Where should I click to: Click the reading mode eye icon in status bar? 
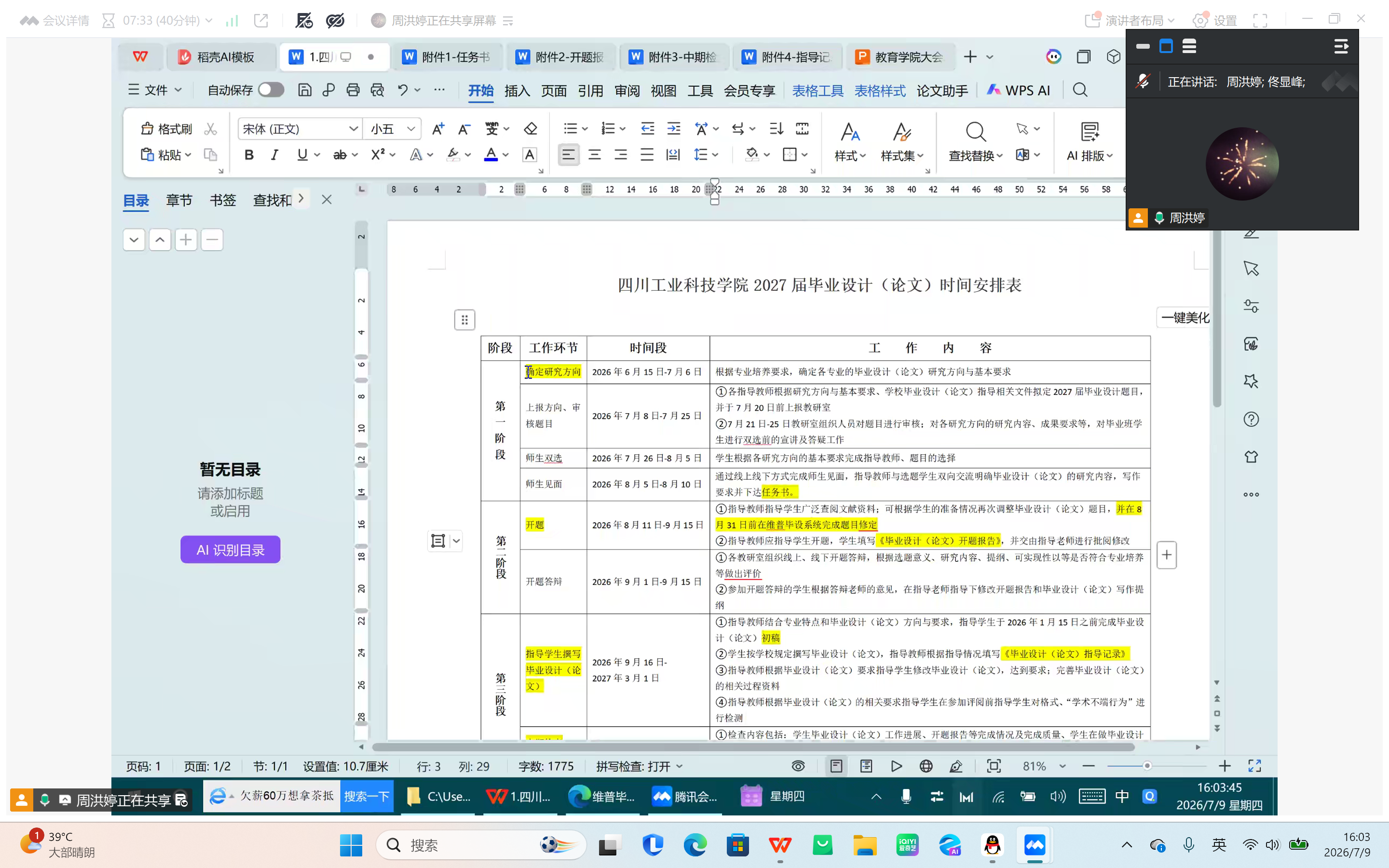[x=798, y=766]
